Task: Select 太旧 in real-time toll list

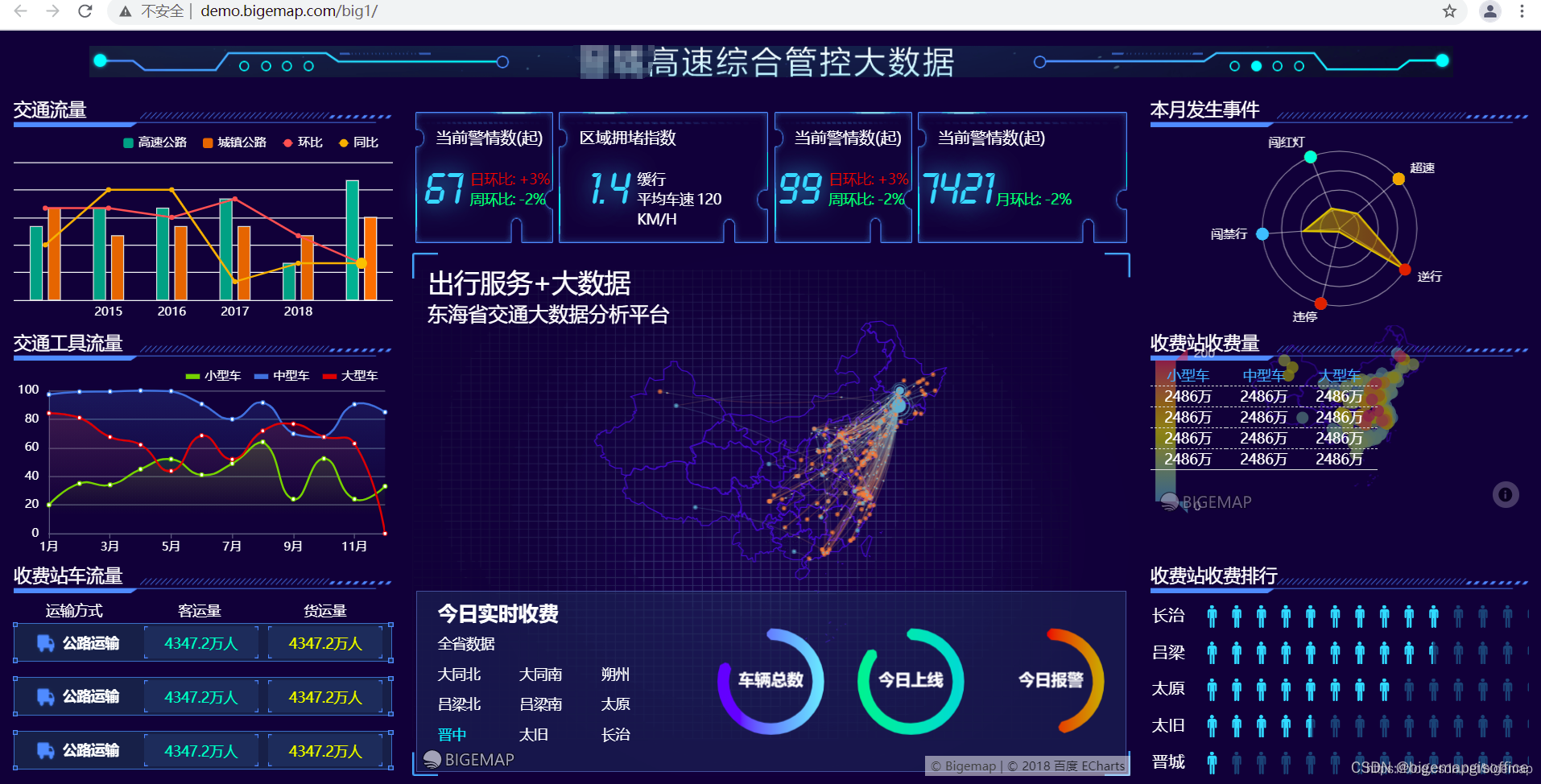Action: tap(534, 735)
